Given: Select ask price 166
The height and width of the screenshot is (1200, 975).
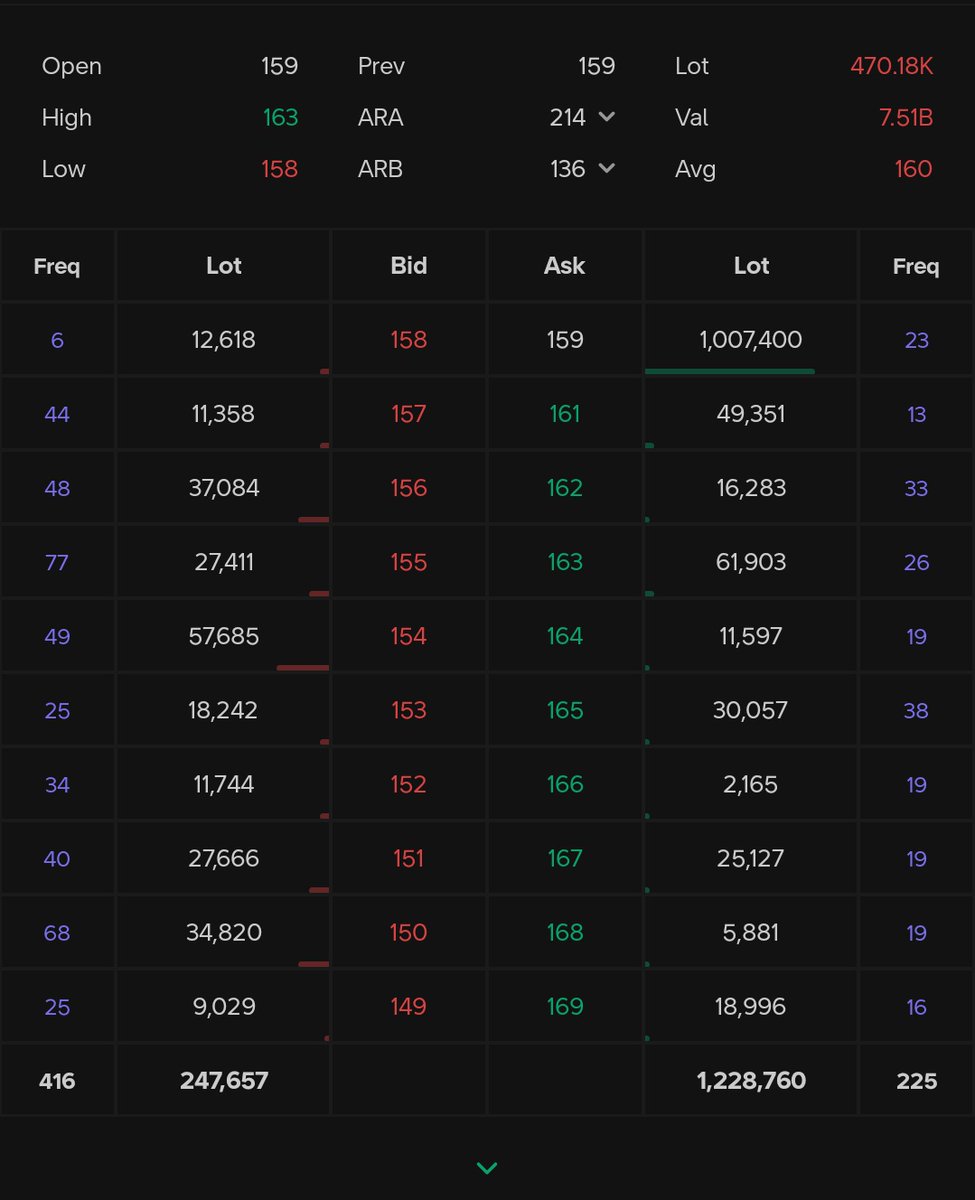Looking at the screenshot, I should click(x=565, y=784).
